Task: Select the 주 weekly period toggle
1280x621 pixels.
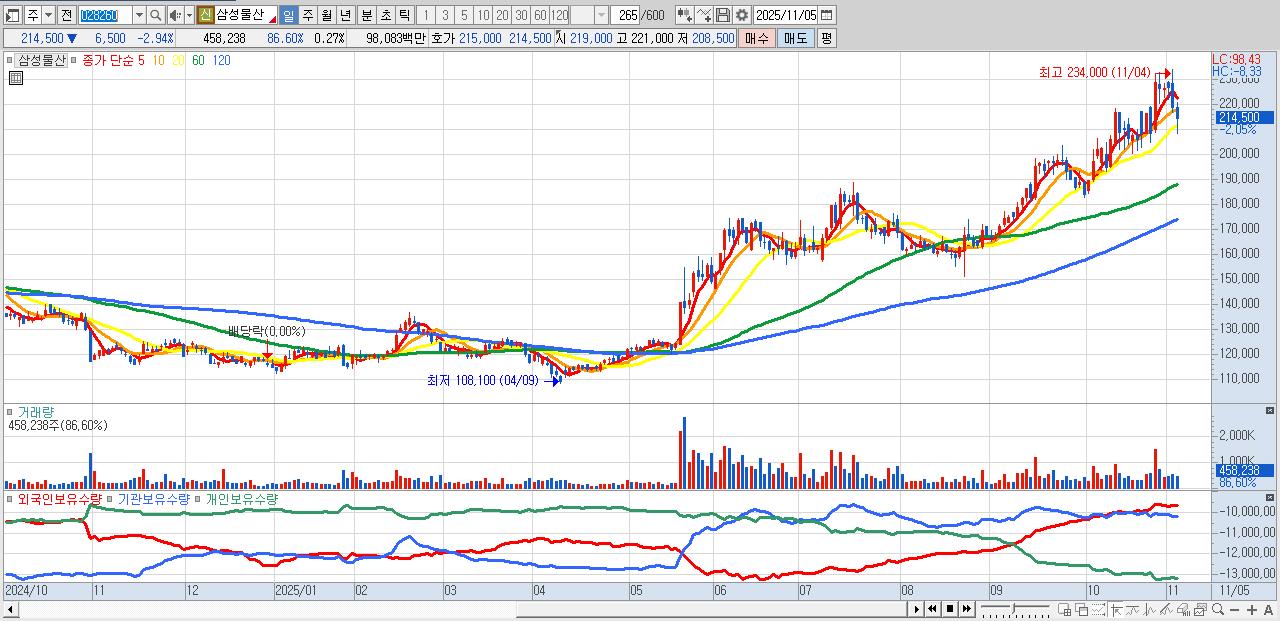Action: [x=308, y=15]
